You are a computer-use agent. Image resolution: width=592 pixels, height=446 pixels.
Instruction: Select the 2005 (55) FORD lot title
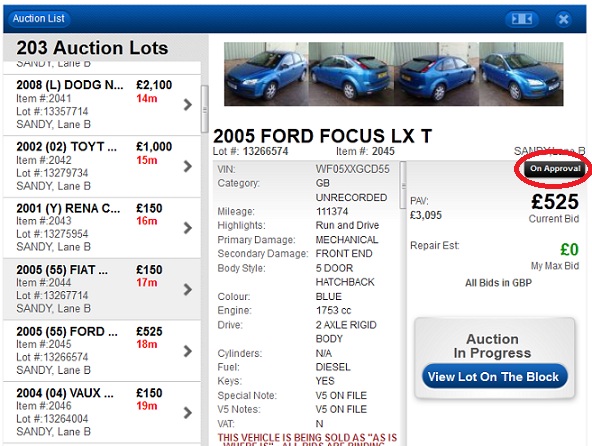tap(67, 331)
